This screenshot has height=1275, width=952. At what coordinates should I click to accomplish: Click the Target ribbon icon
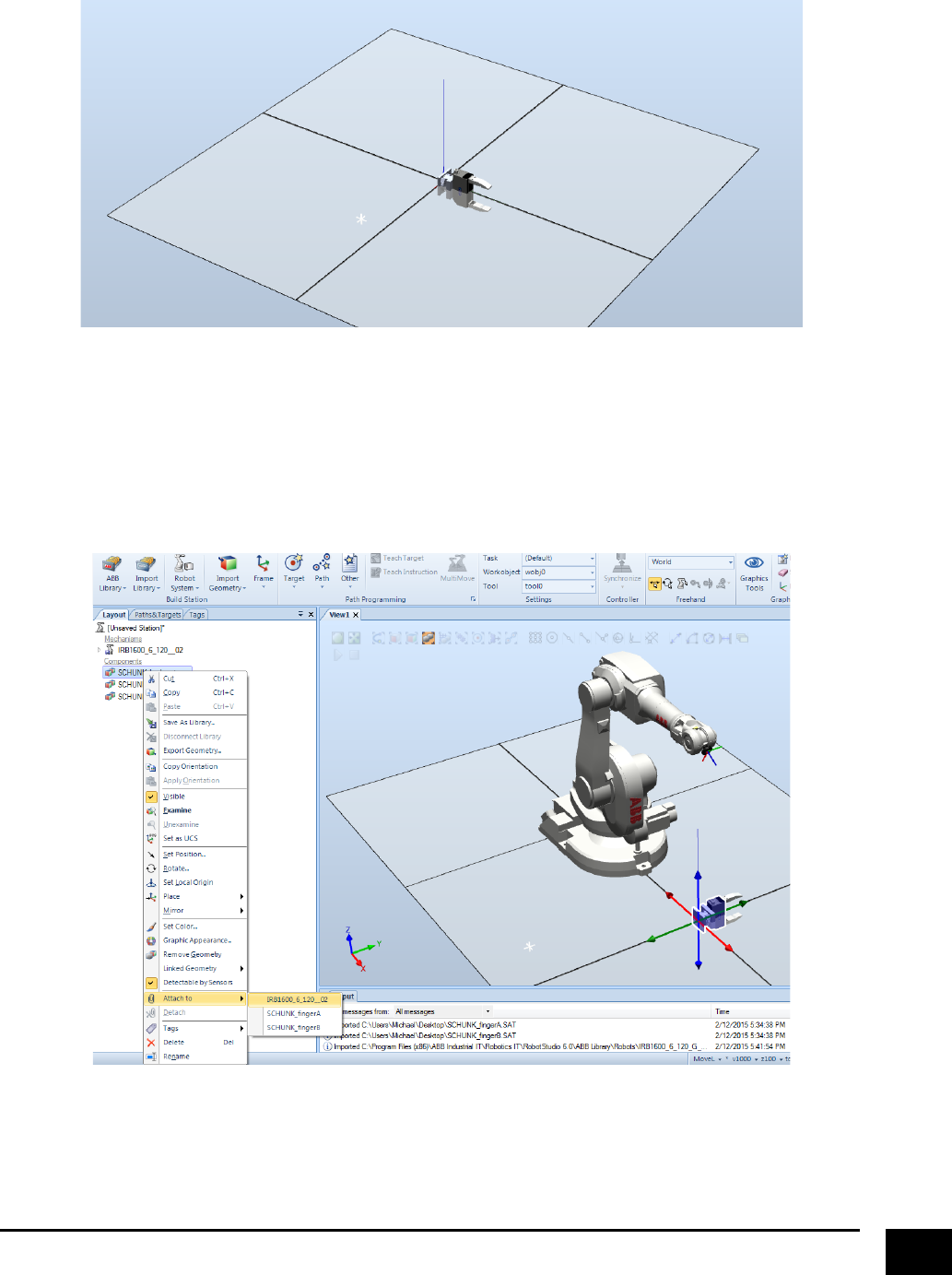click(x=294, y=563)
